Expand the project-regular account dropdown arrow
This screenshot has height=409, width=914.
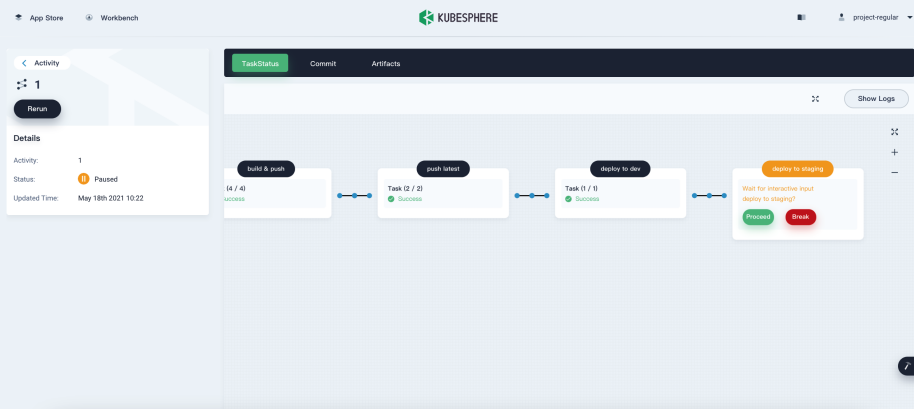point(910,18)
